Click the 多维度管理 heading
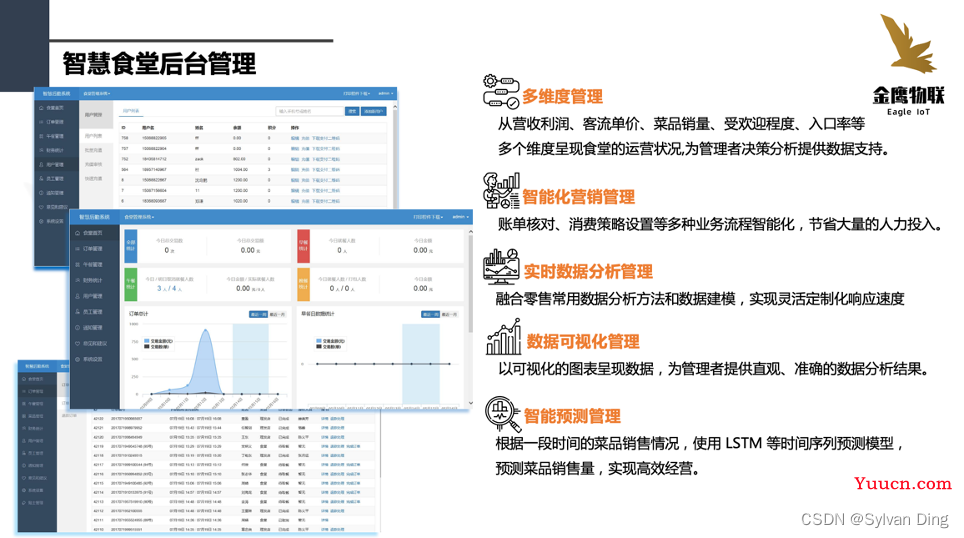 click(563, 97)
